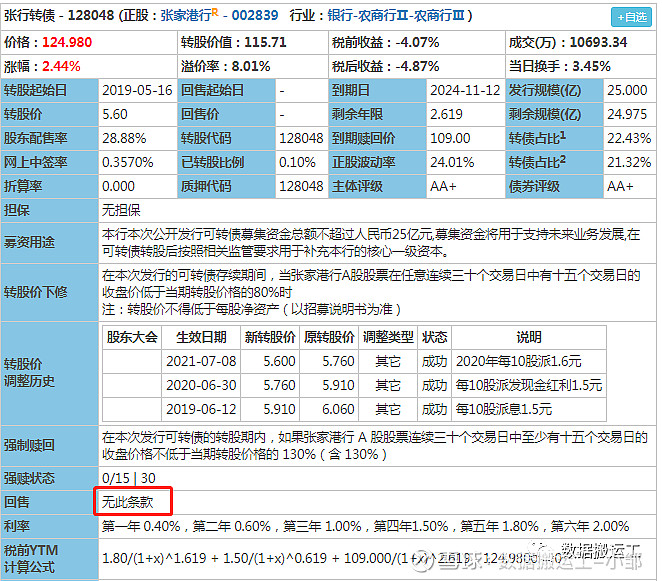Click the note 2020年每10股派1.6元

tap(518, 361)
